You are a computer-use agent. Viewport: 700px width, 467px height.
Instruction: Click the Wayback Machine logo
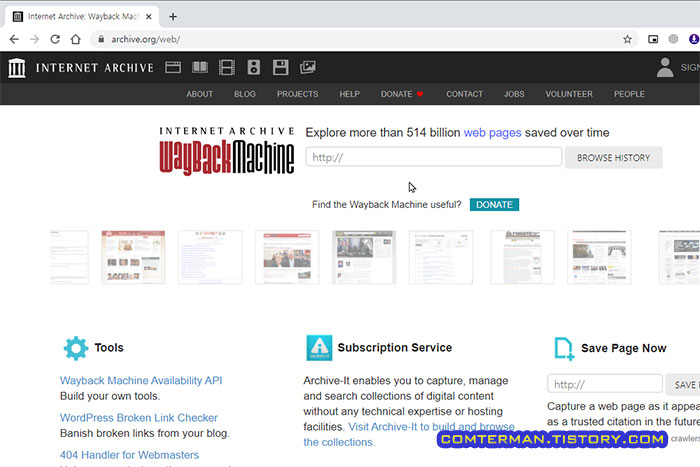pyautogui.click(x=227, y=151)
